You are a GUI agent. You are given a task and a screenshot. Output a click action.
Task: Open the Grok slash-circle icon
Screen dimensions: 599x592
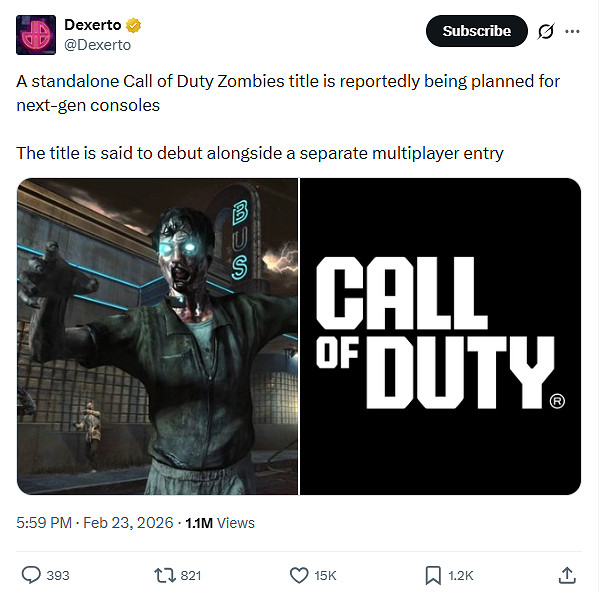coord(546,31)
